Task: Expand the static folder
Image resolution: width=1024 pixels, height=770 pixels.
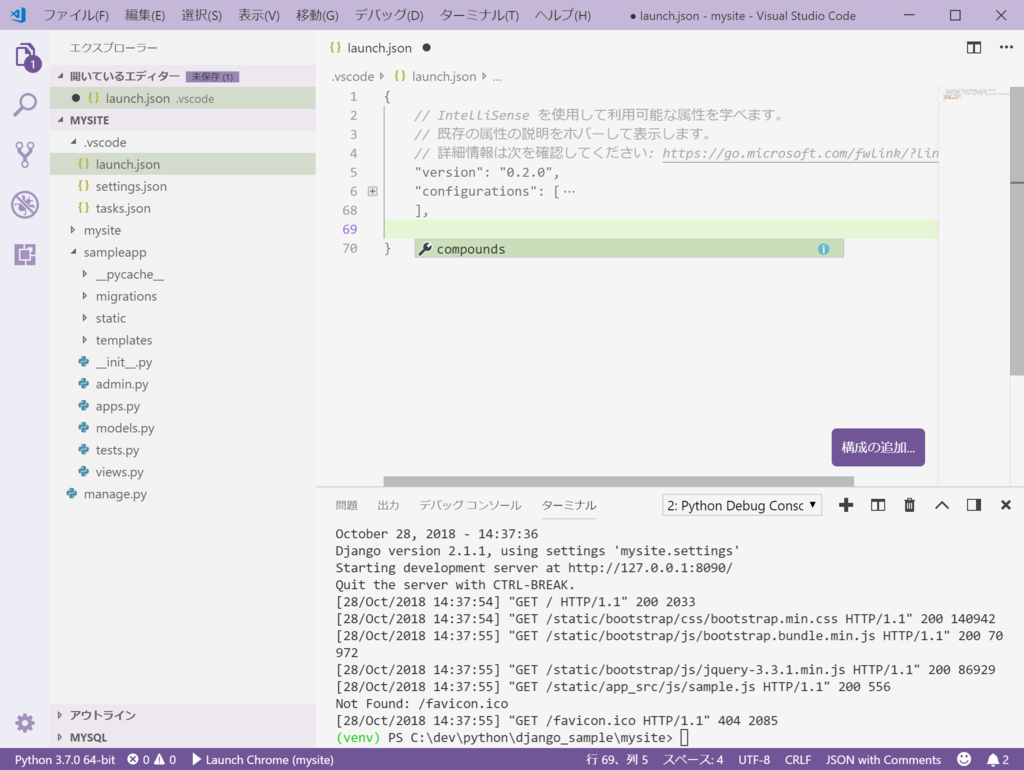Action: pos(85,318)
